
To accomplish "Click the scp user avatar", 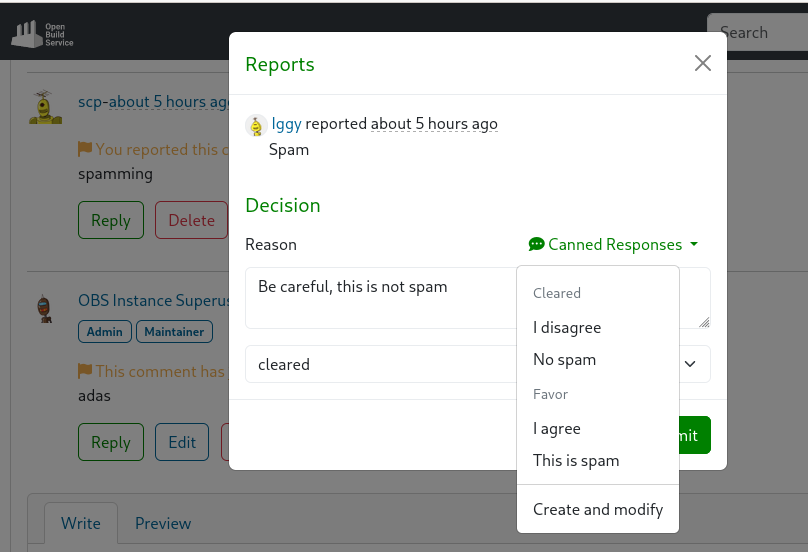I will pos(45,107).
